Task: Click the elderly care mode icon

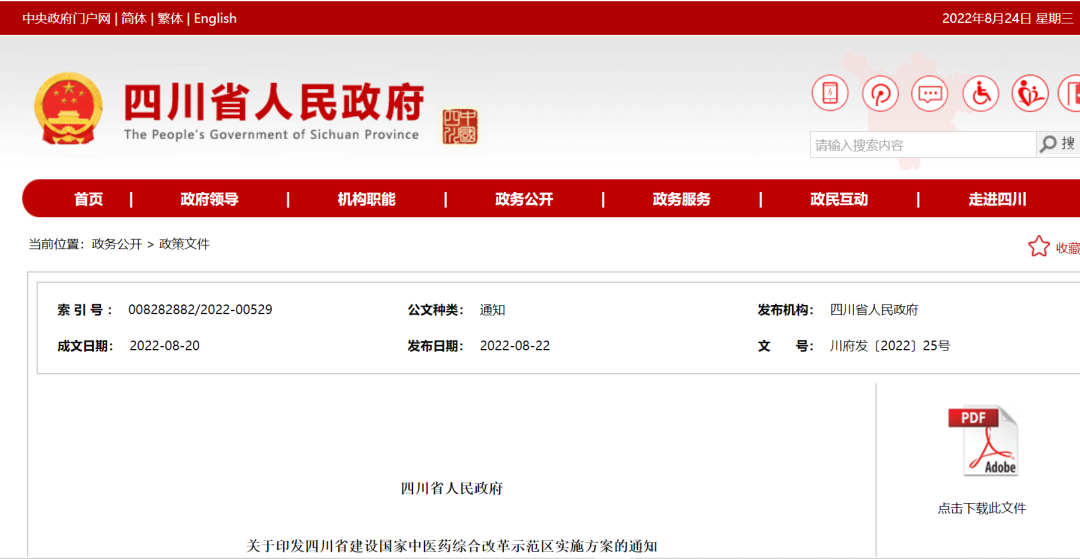Action: (x=1030, y=93)
